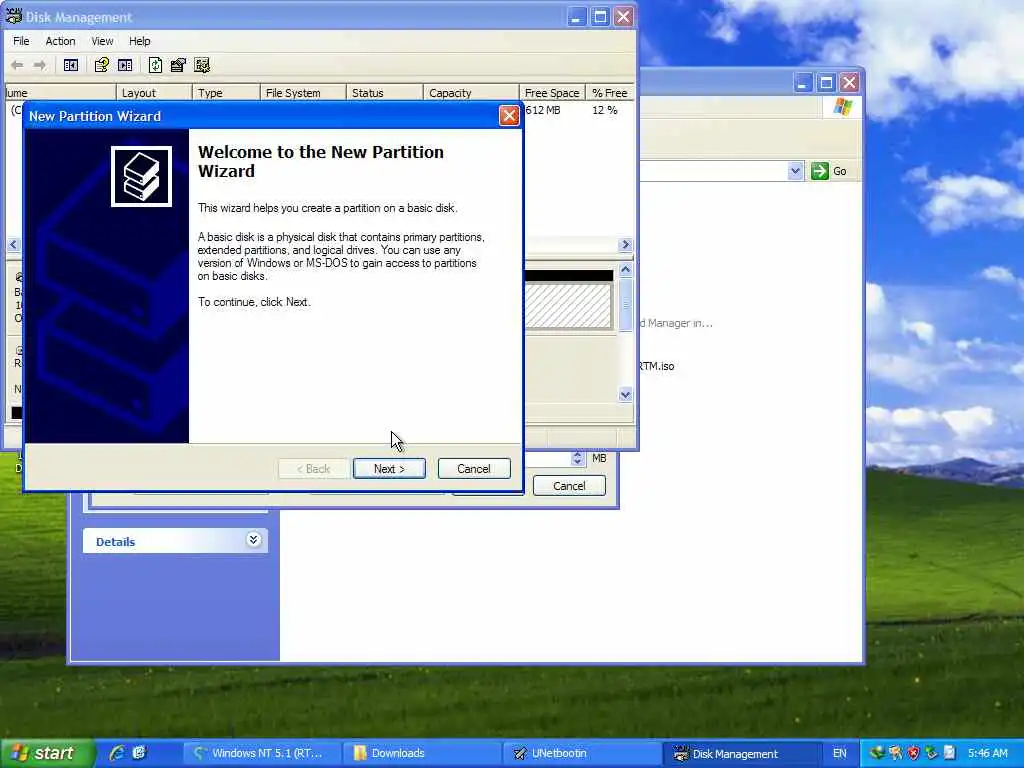Sort by % Free column header
1024x768 pixels.
pyautogui.click(x=610, y=93)
